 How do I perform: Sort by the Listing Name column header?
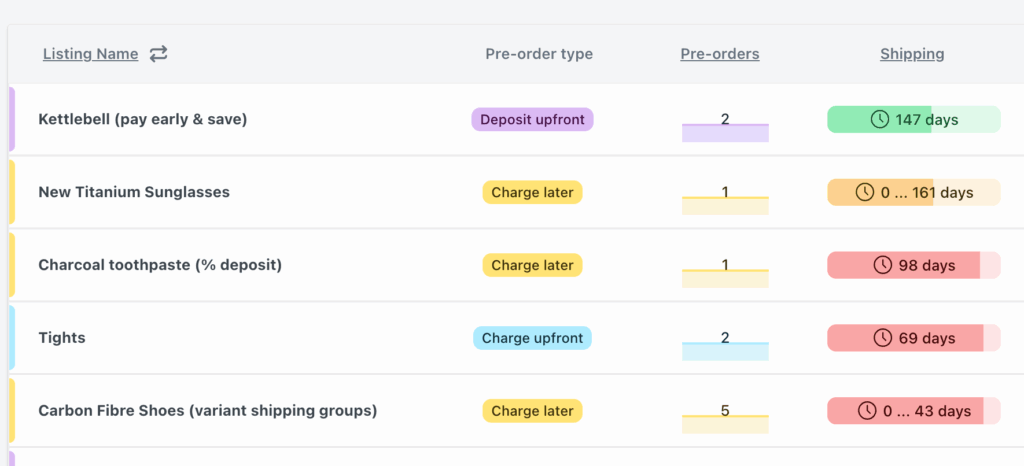point(90,54)
